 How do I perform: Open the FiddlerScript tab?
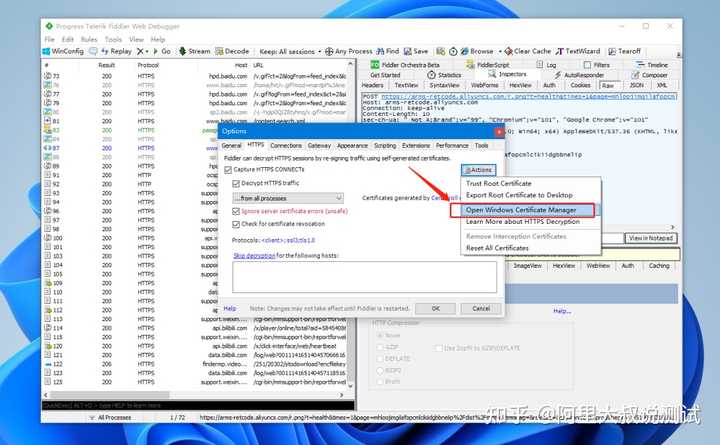[x=488, y=65]
